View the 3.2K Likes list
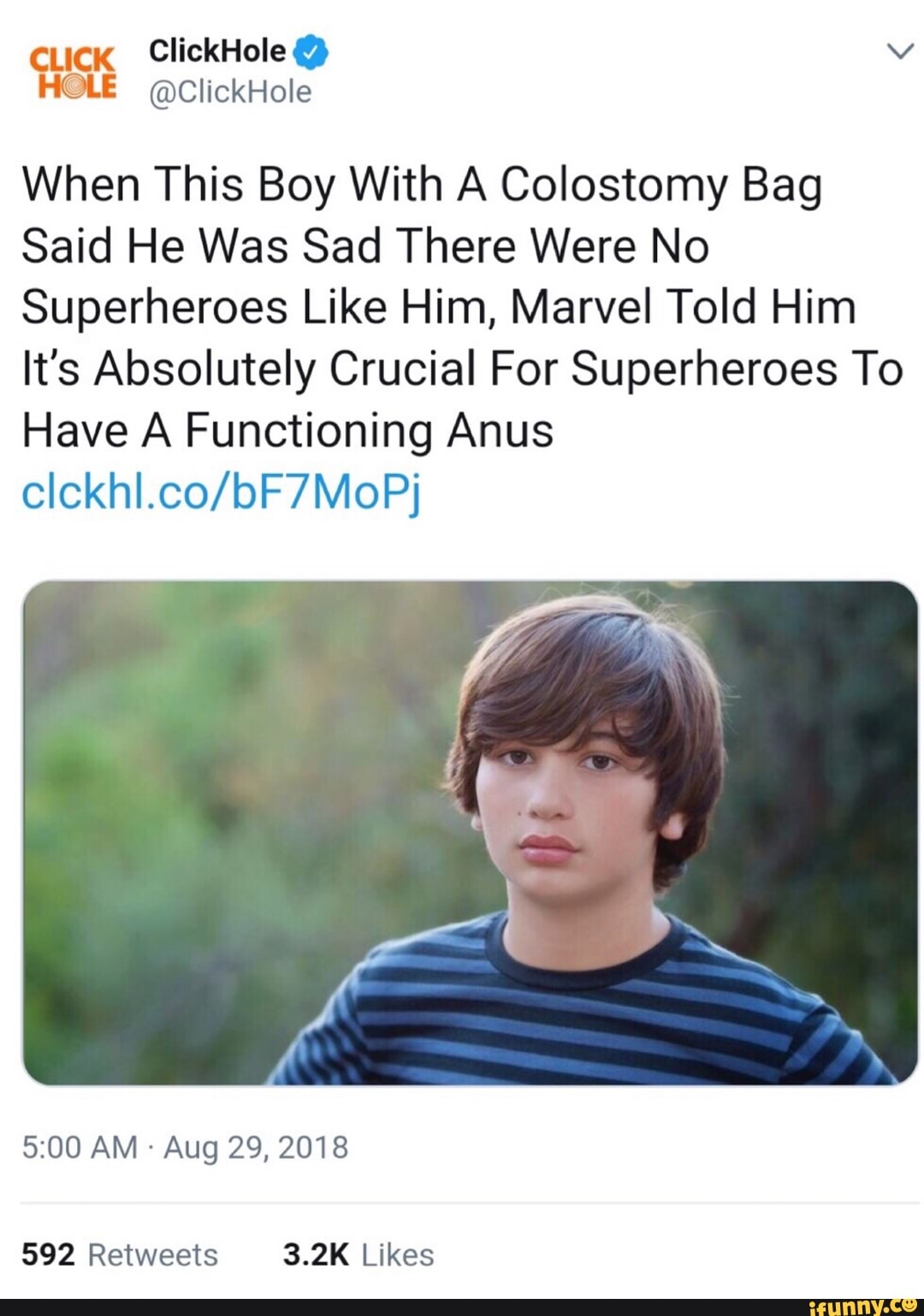The height and width of the screenshot is (1316, 924). [397, 1254]
